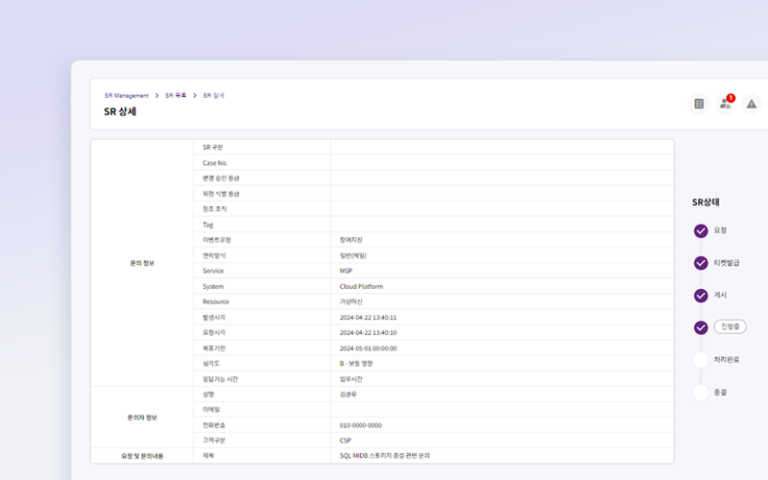
Task: Click the 게시 step checkmark icon
Action: tap(701, 295)
